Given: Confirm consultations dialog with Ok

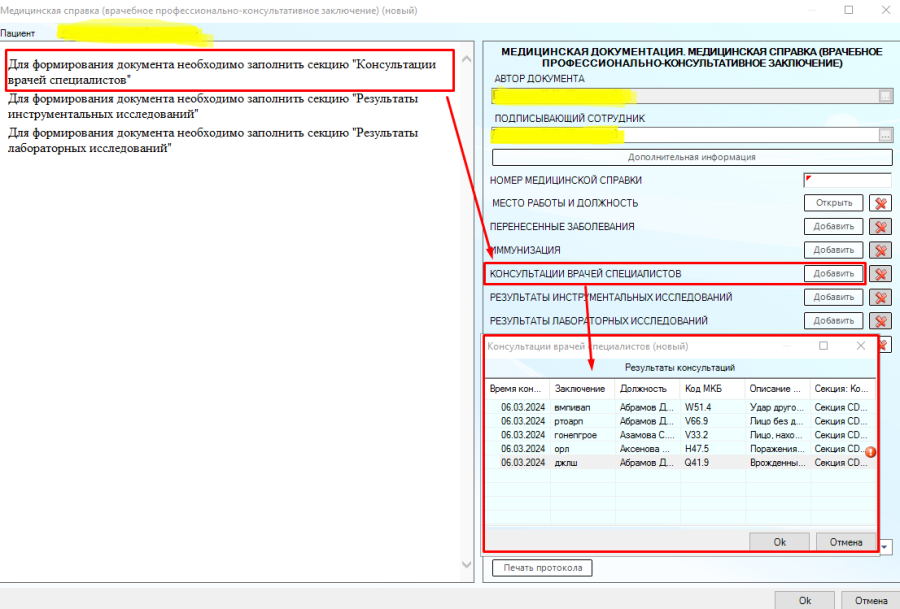Looking at the screenshot, I should click(779, 542).
